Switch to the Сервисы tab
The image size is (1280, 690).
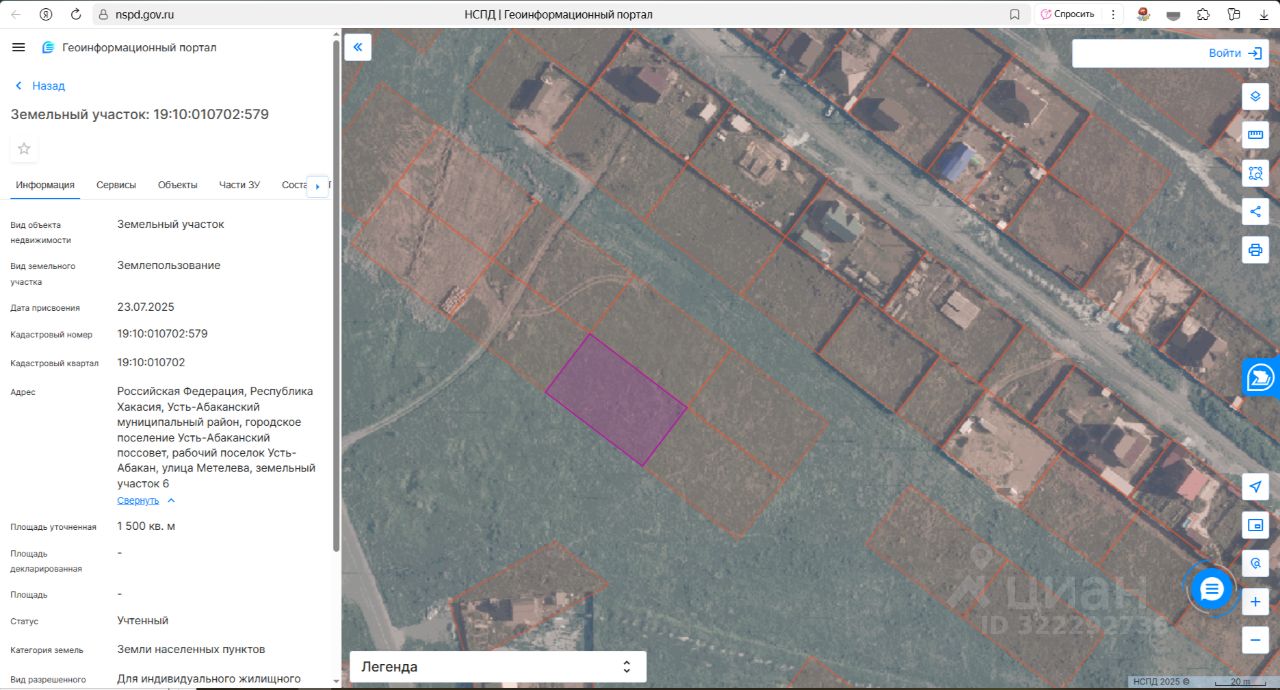pyautogui.click(x=116, y=185)
